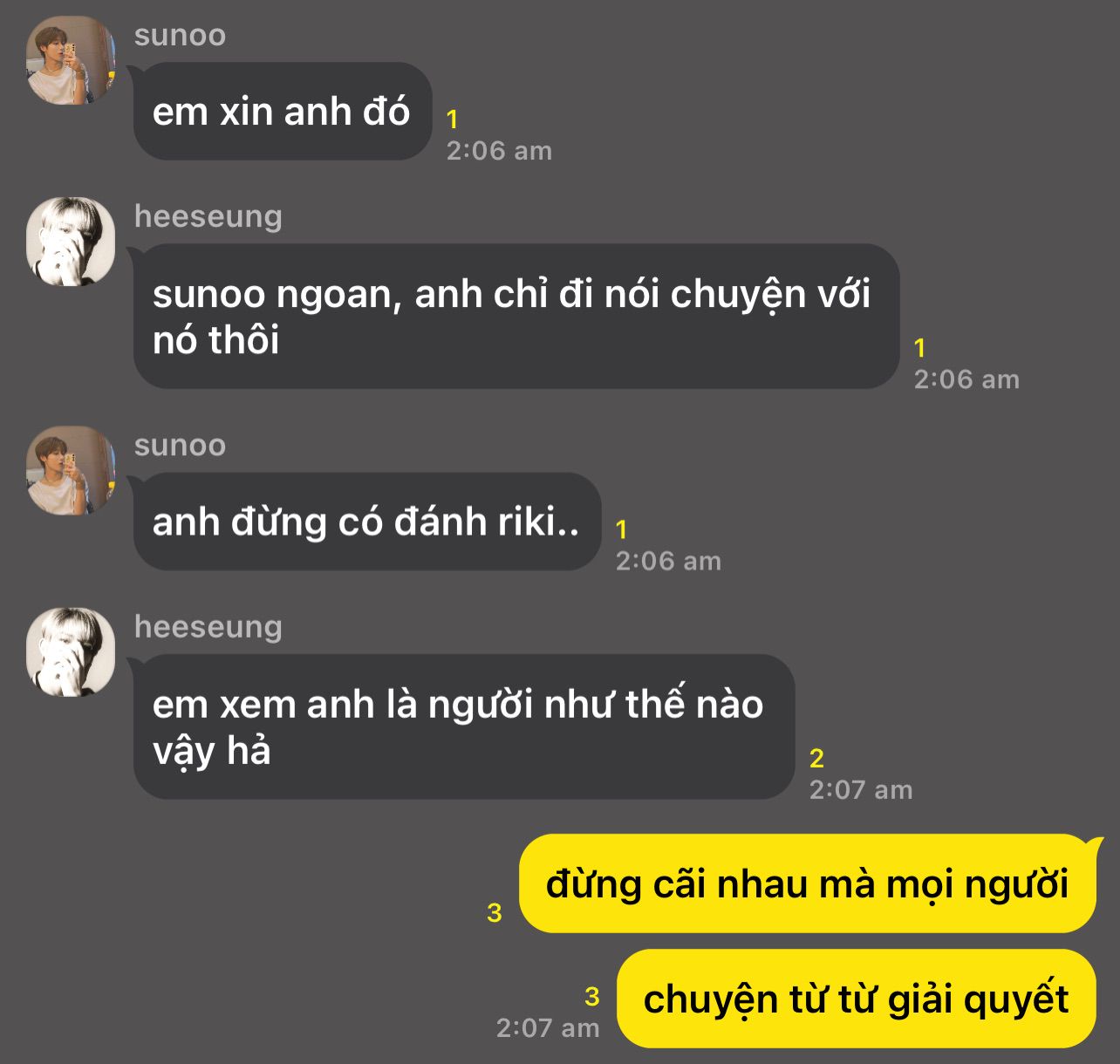The width and height of the screenshot is (1120, 1064).
Task: Select the 'anh đừng có đánh riki..' bubble
Action: (366, 522)
